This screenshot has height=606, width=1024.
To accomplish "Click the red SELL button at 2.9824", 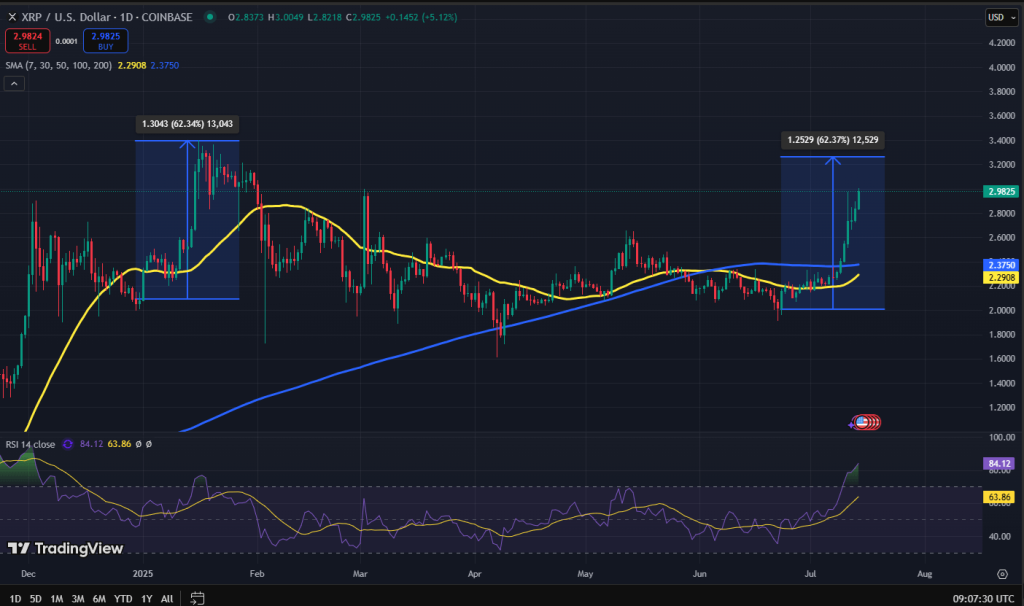I will pos(27,41).
